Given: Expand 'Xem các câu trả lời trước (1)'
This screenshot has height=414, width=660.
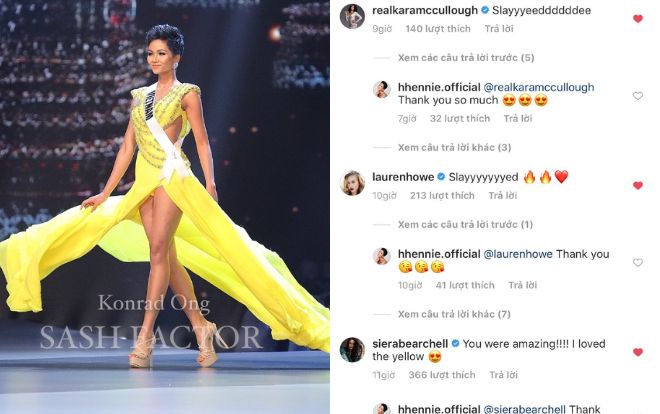Looking at the screenshot, I should point(465,224).
